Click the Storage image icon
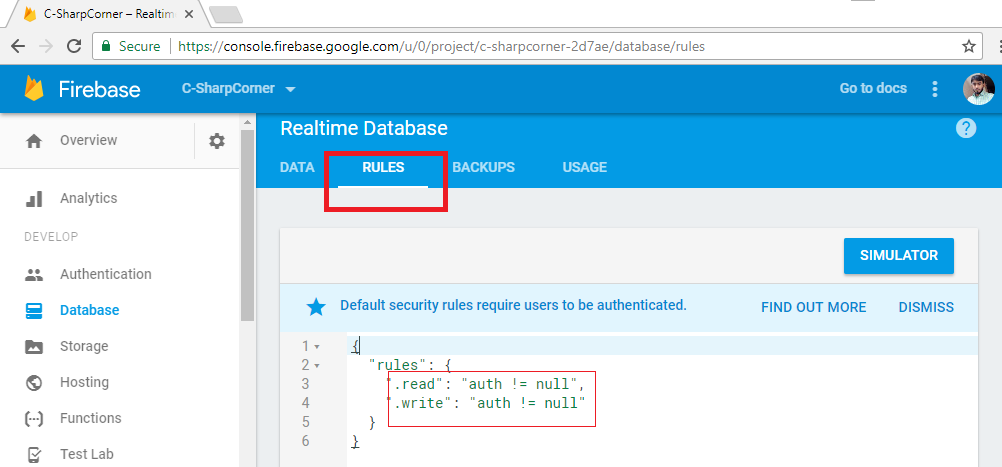The image size is (1002, 467). tap(33, 347)
